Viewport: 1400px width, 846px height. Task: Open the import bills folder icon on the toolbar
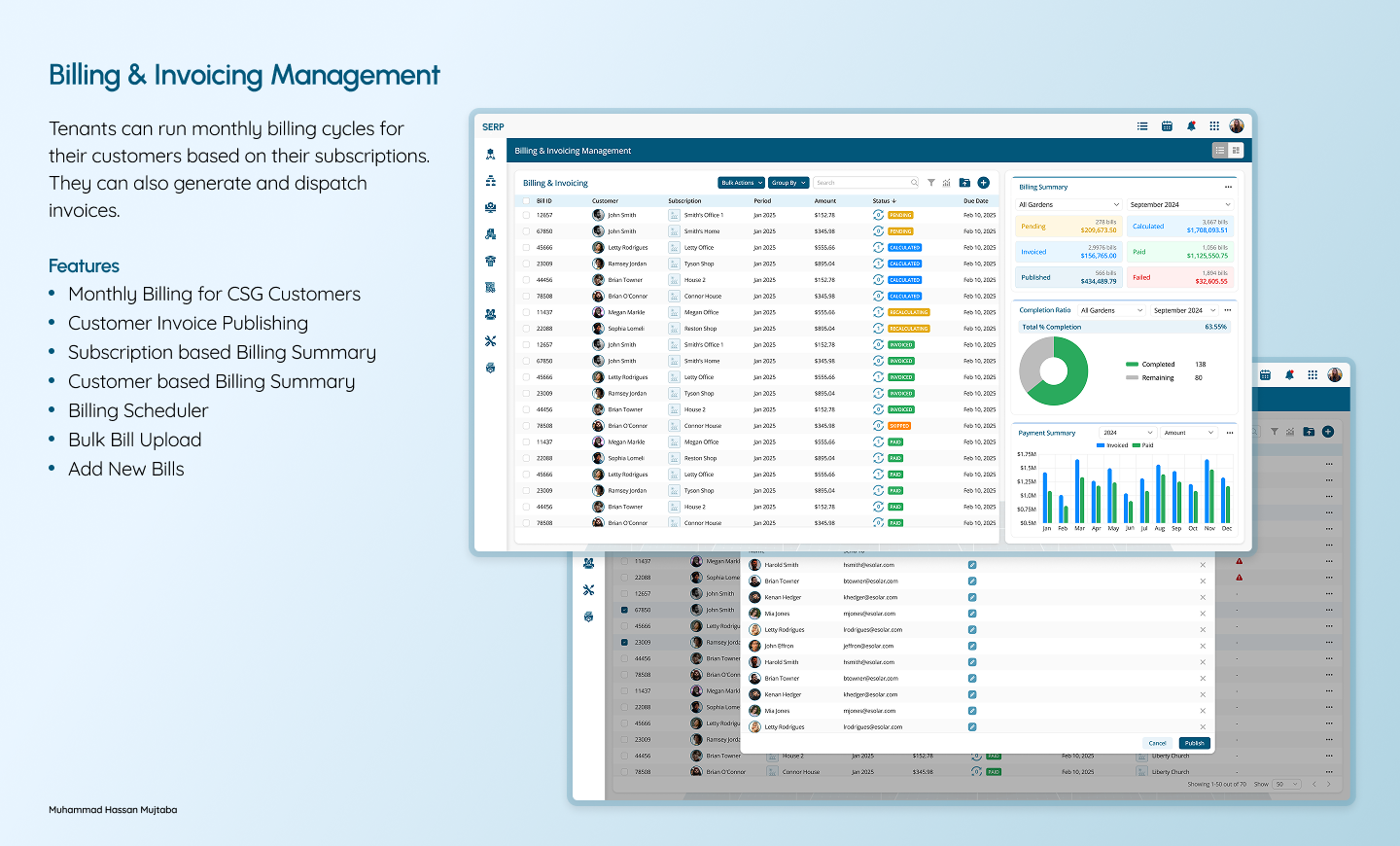coord(963,182)
